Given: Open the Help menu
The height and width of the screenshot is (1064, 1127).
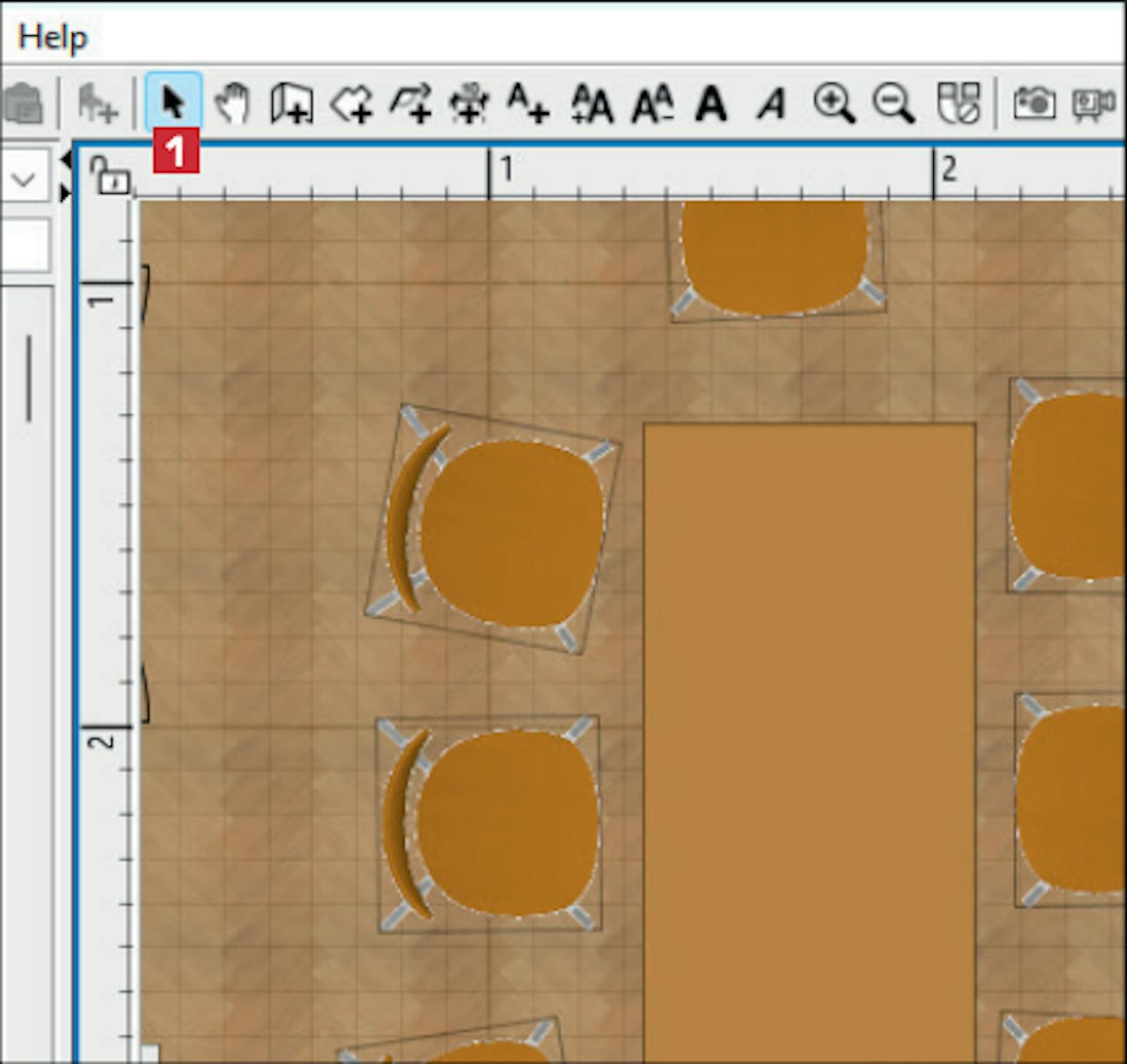Looking at the screenshot, I should [x=53, y=37].
